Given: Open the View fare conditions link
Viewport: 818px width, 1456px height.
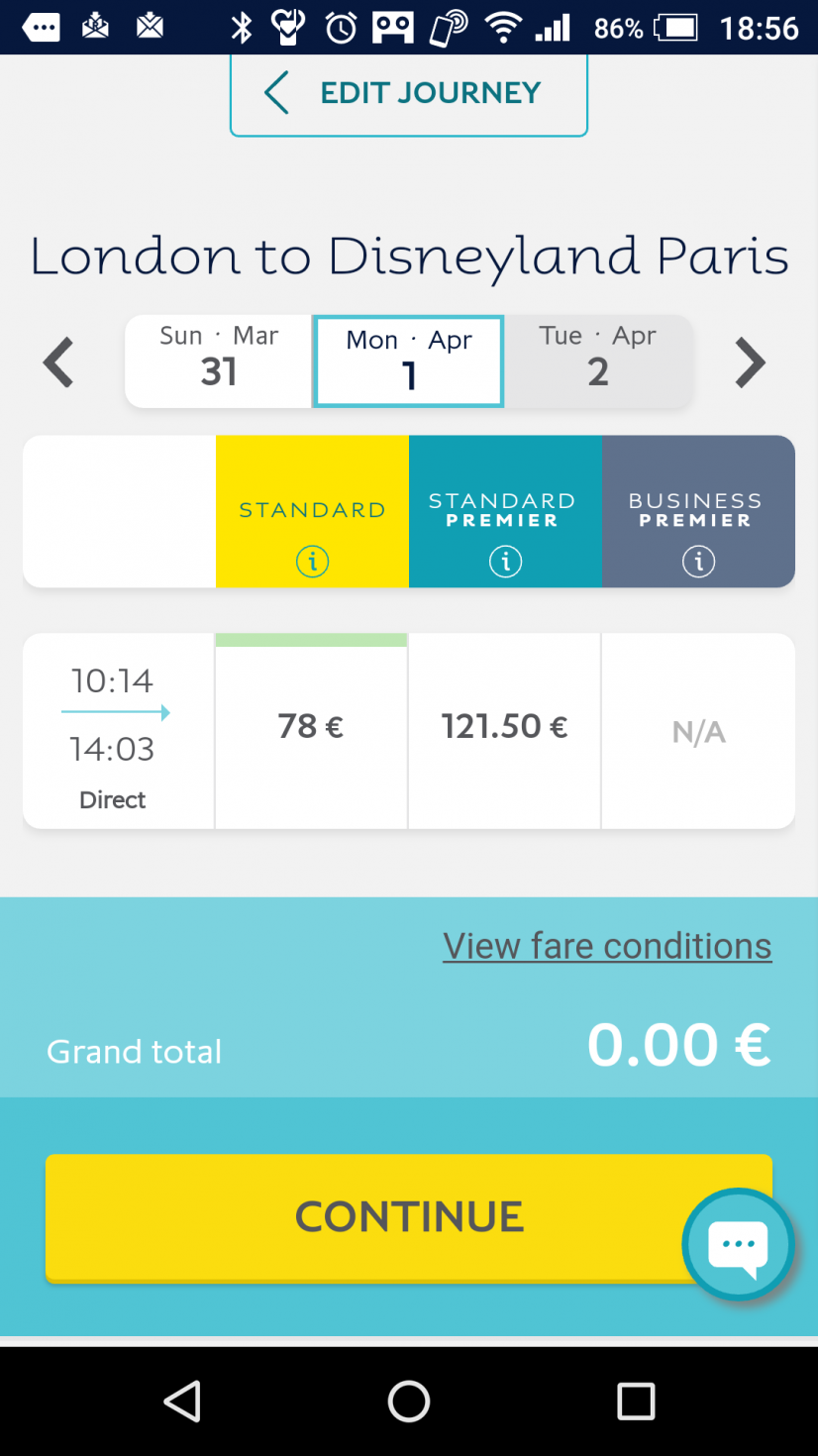Looking at the screenshot, I should click(607, 946).
